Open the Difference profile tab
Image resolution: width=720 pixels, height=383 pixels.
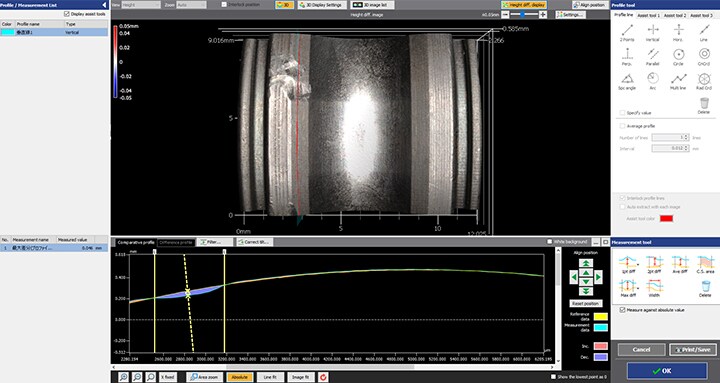176,242
